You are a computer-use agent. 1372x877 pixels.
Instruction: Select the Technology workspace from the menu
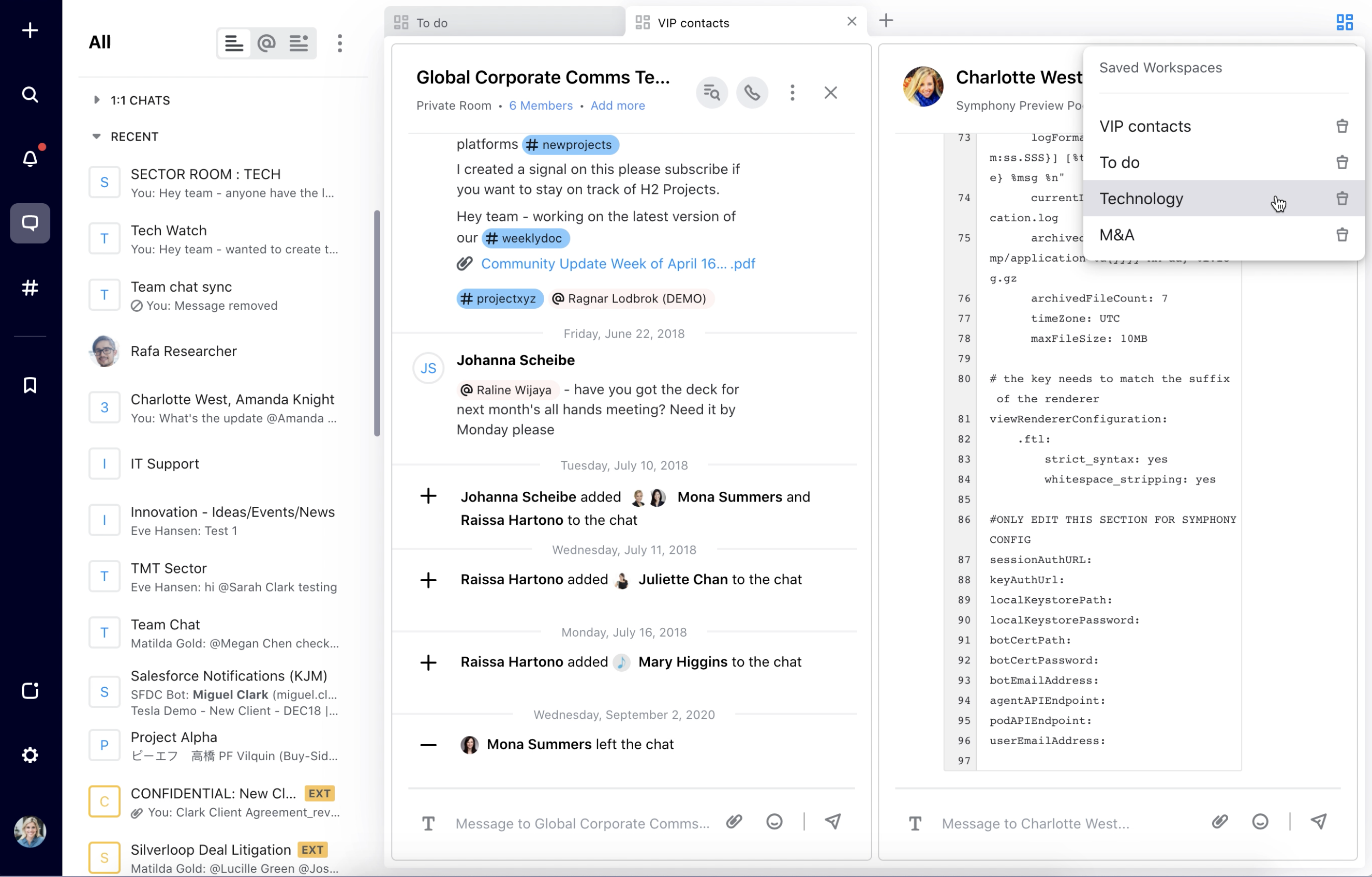point(1141,198)
